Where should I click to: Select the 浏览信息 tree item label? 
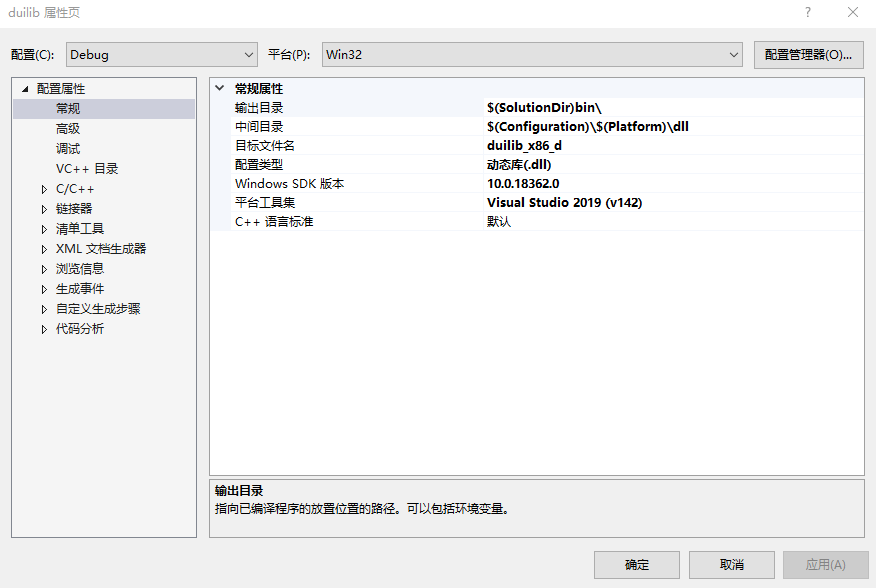click(80, 269)
